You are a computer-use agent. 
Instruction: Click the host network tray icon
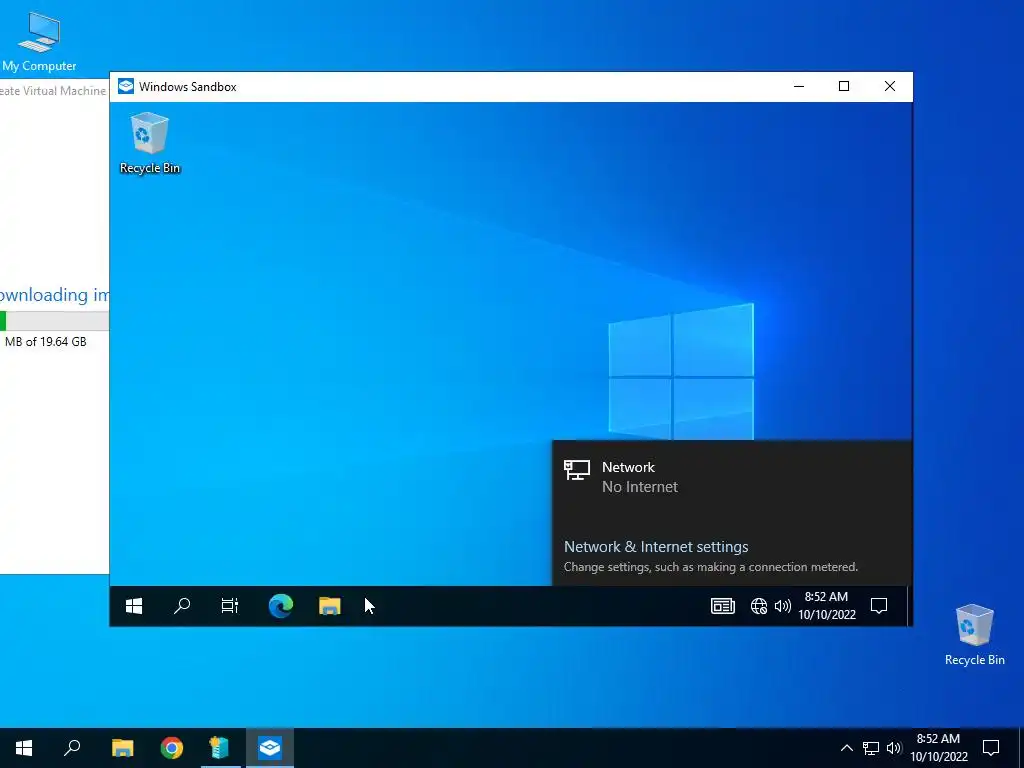(x=871, y=748)
